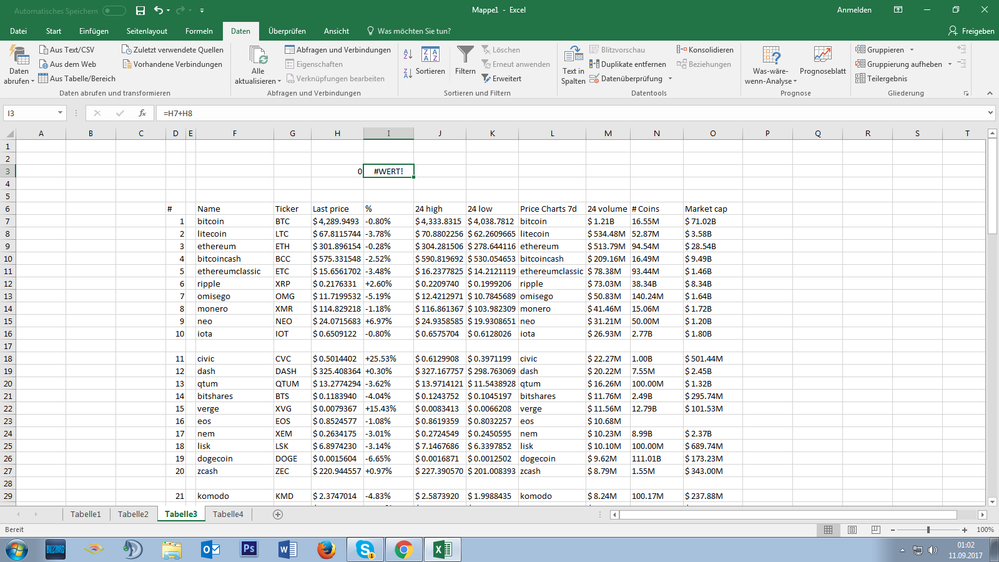
Task: Switch to the Tabelle2 sheet tab
Action: pyautogui.click(x=132, y=514)
